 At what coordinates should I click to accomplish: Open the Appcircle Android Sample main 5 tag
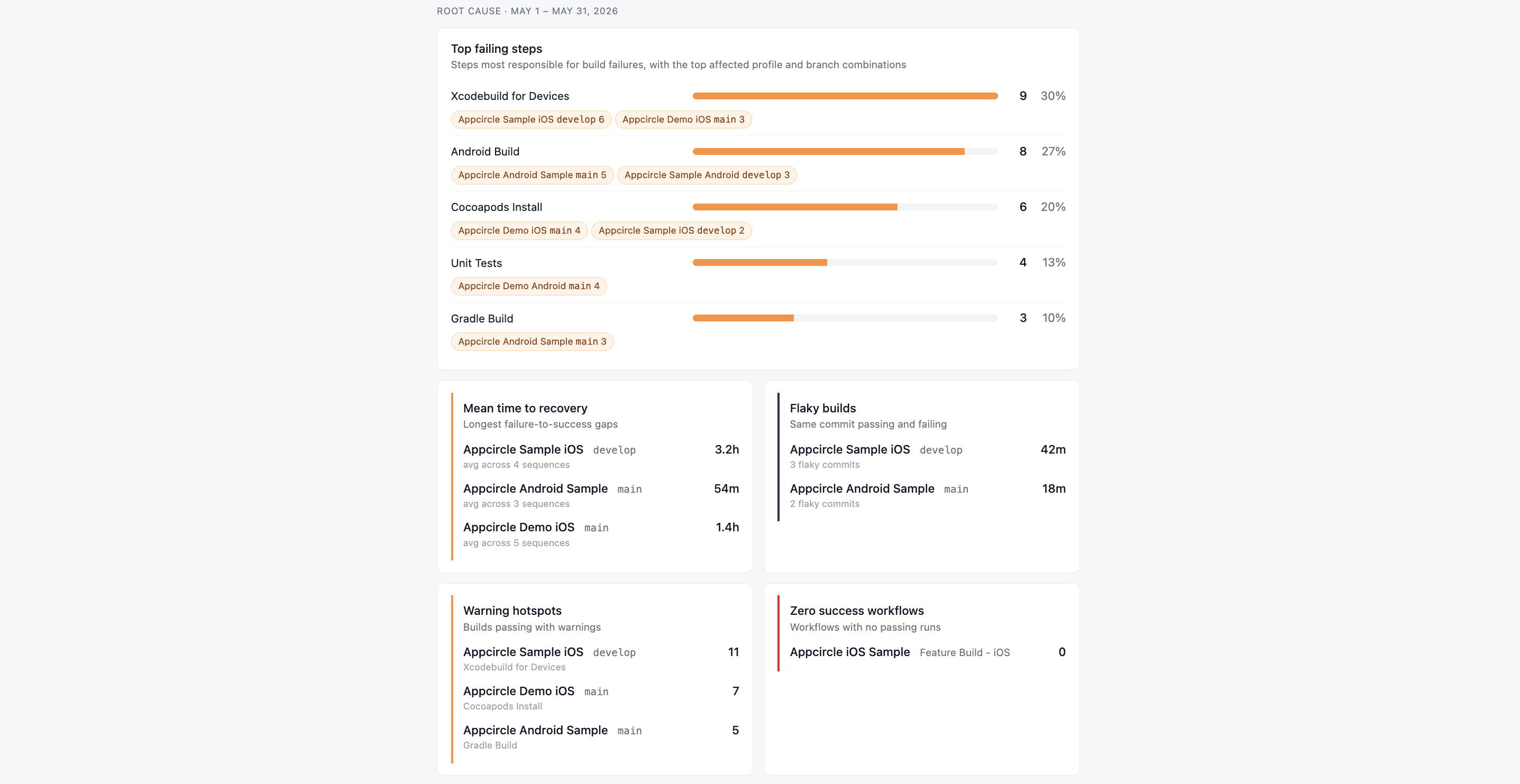532,174
